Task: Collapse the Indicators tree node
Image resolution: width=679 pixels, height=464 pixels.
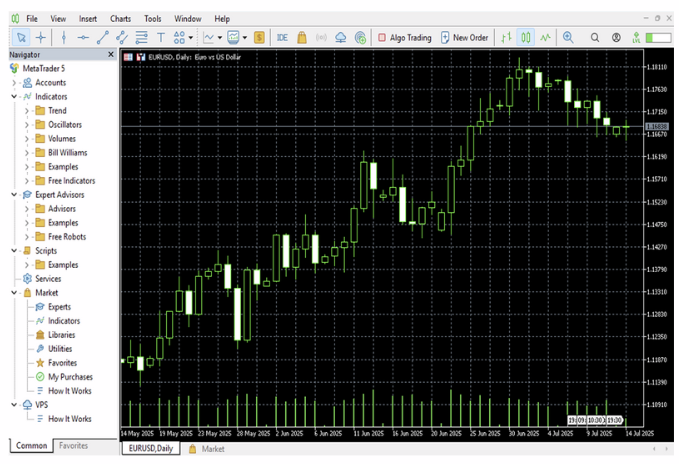Action: pos(14,97)
